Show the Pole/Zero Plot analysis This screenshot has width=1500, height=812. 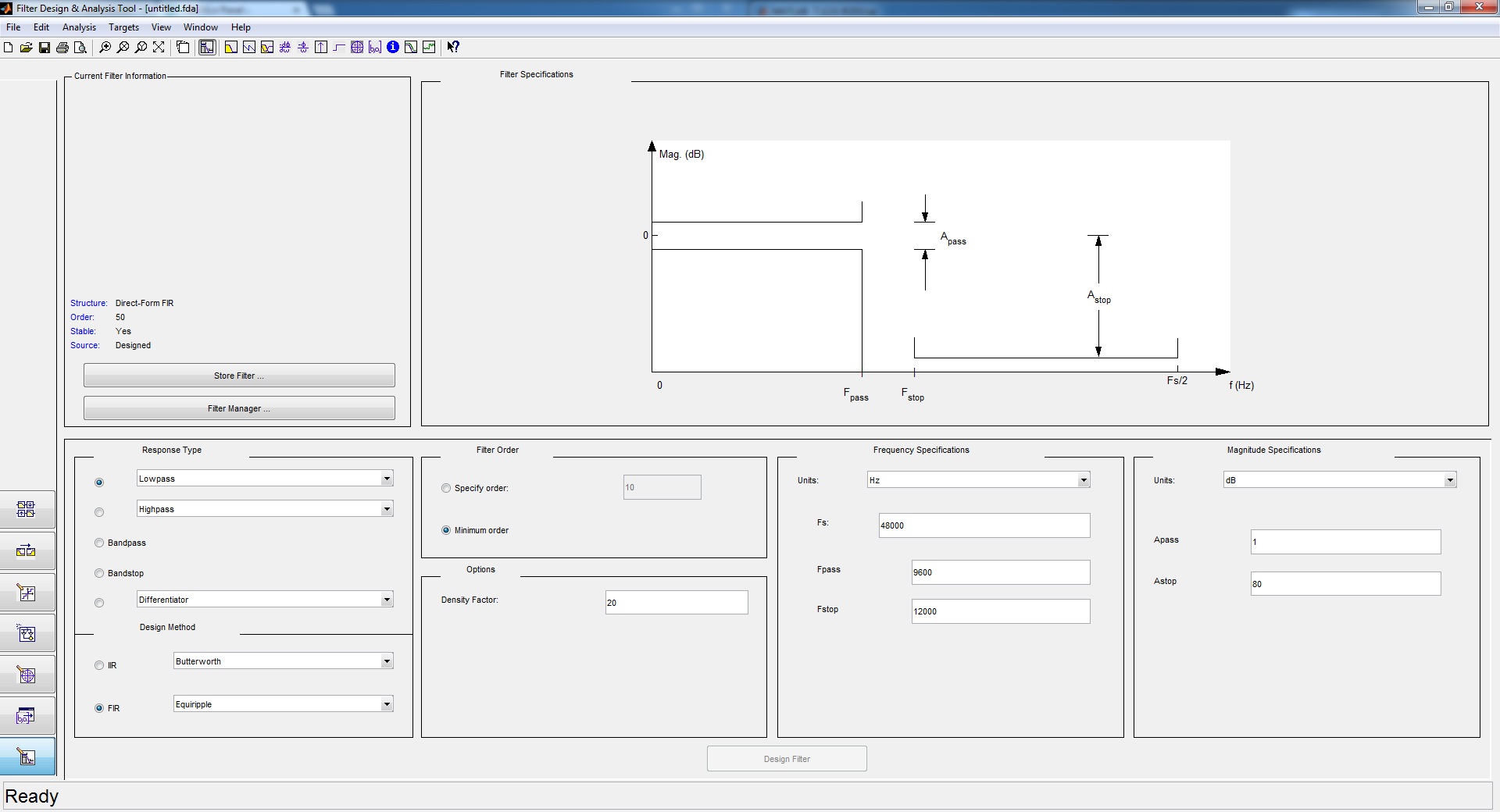[357, 48]
